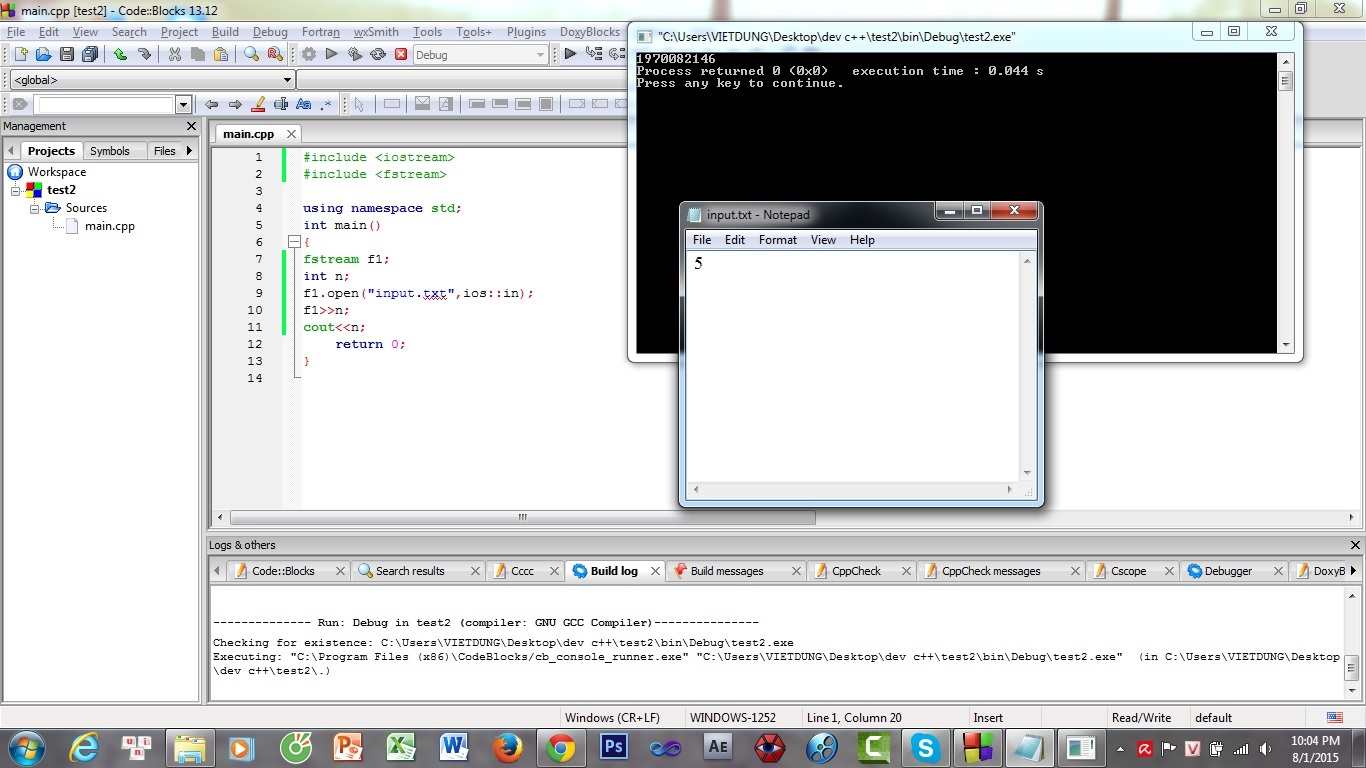Click the Save file floppy icon

(x=67, y=54)
